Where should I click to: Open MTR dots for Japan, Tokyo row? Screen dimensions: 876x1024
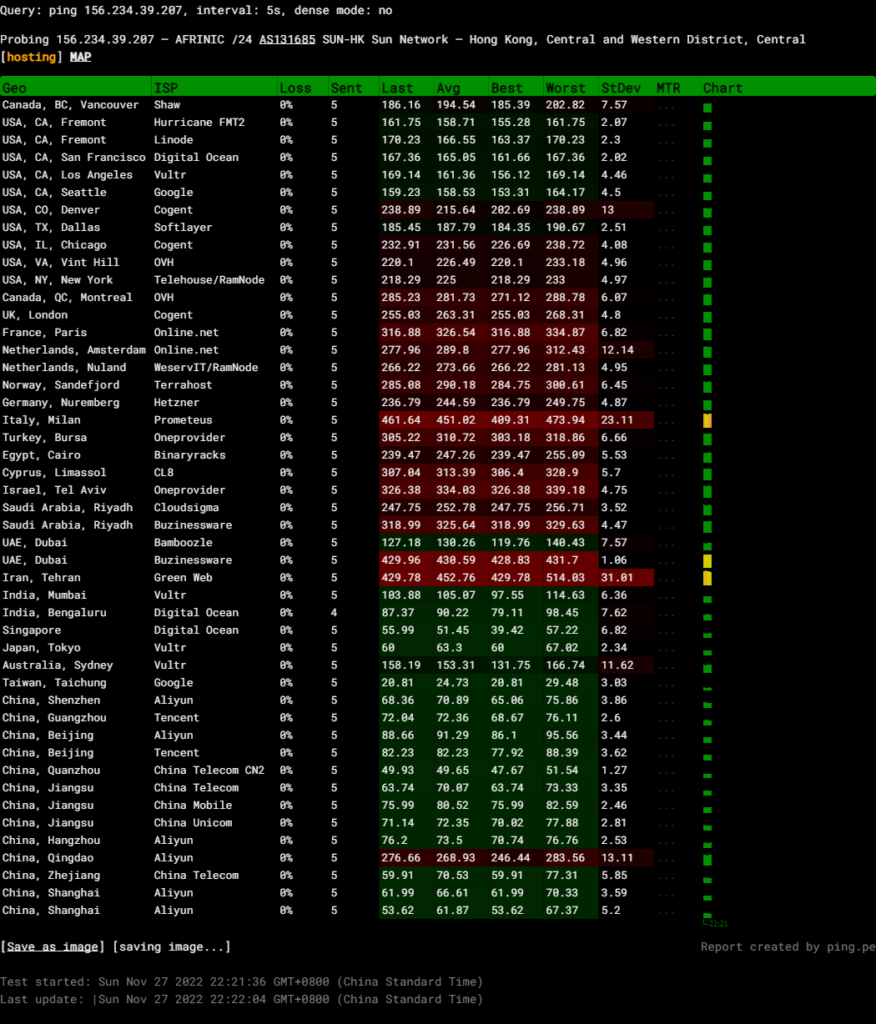[667, 648]
